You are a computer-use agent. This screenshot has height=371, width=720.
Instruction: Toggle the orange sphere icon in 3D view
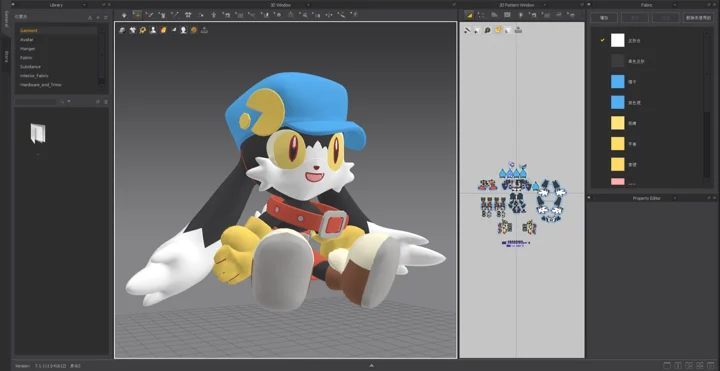[194, 30]
